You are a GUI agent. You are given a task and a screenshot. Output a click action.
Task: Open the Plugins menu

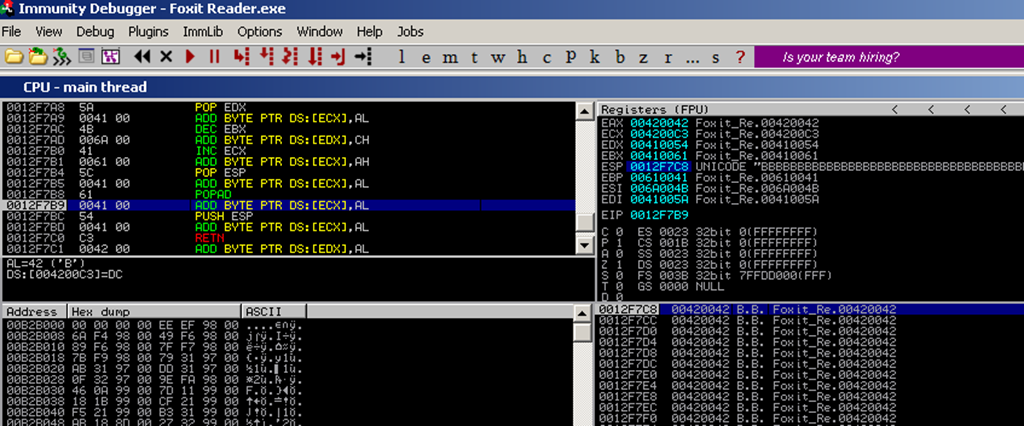(148, 31)
